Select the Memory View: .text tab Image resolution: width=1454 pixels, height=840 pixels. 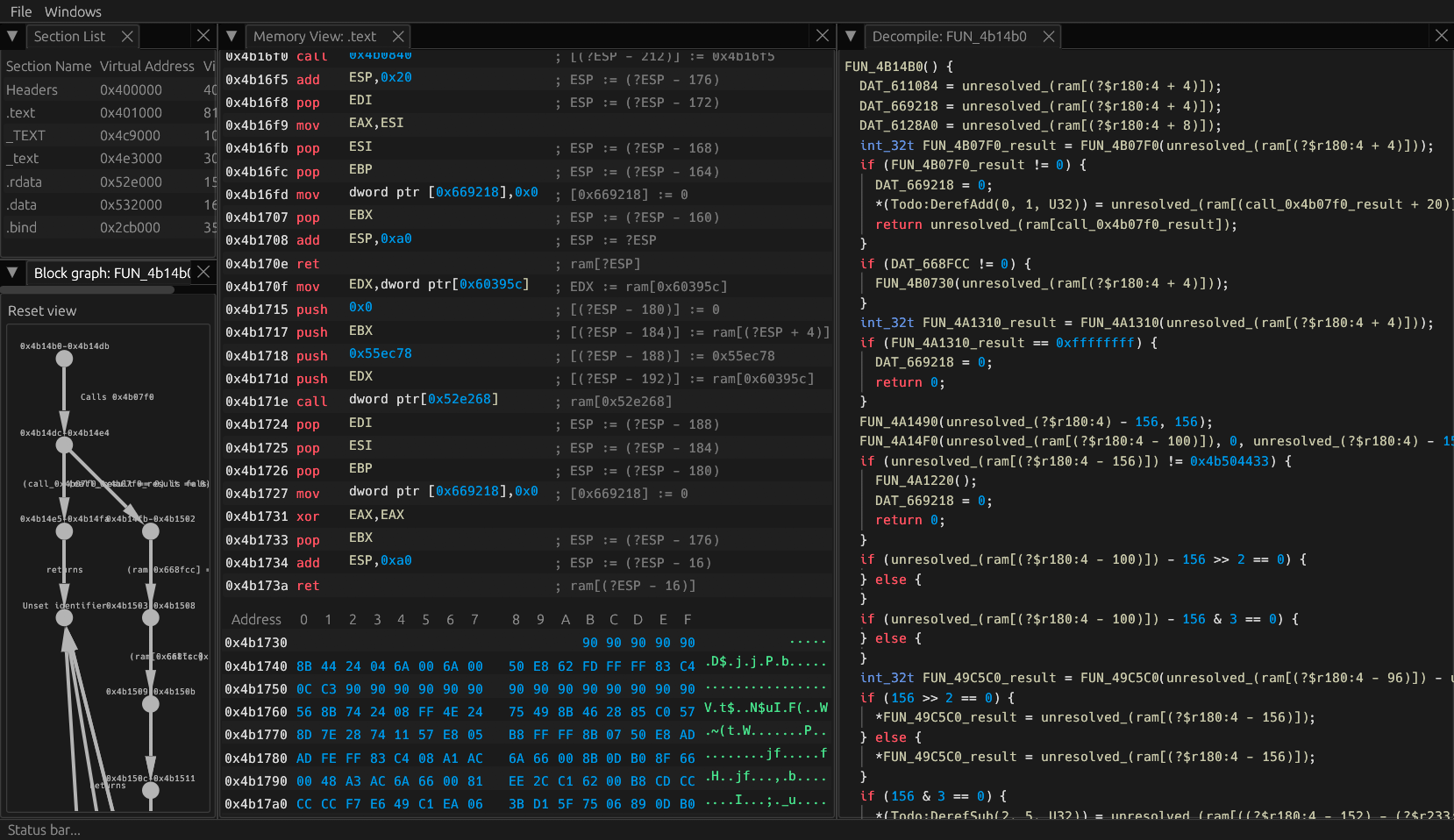coord(314,36)
